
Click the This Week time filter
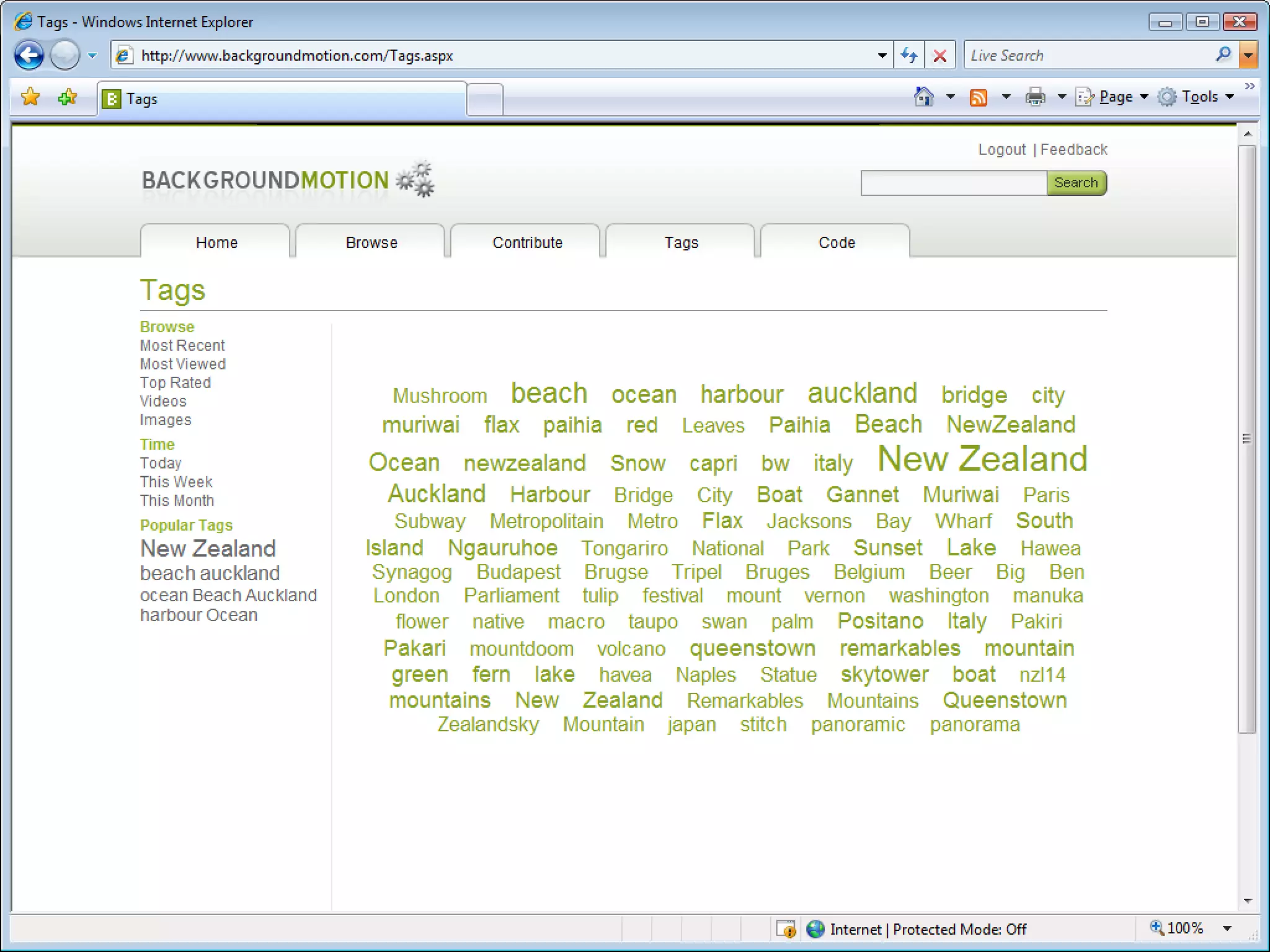click(x=176, y=482)
